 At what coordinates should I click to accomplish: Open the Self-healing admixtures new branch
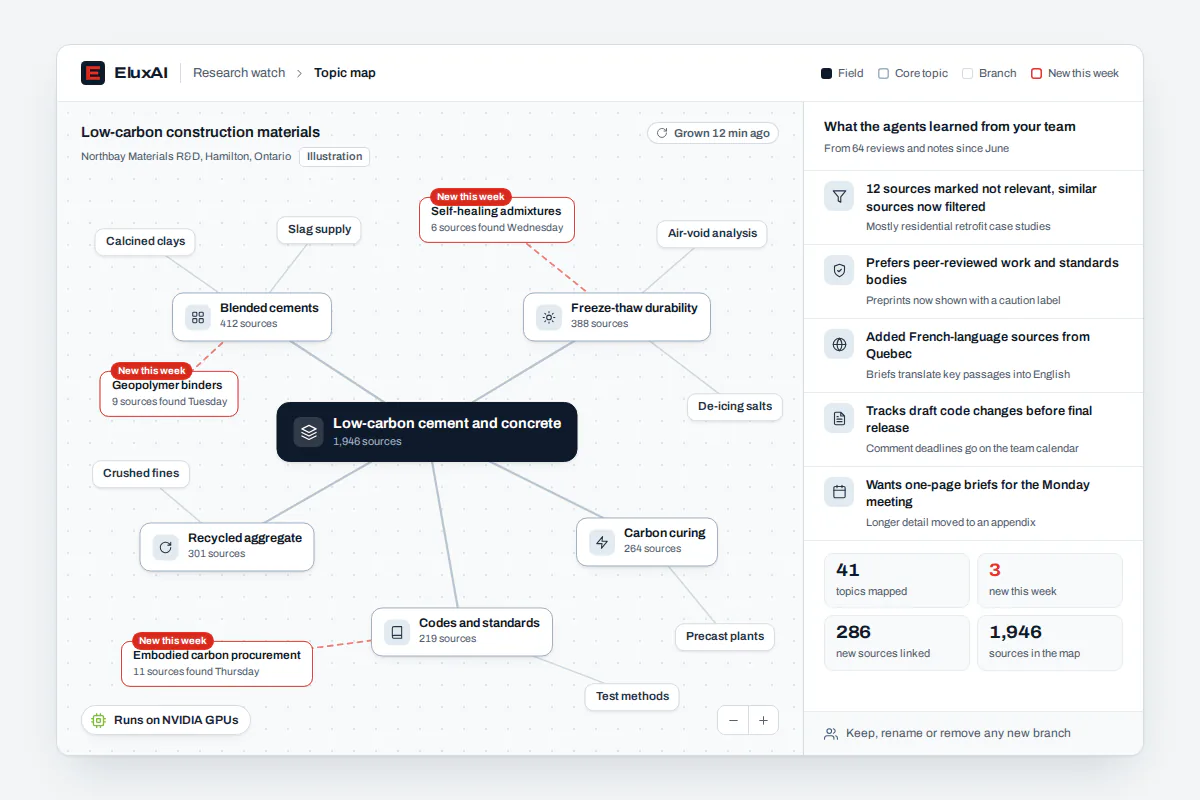point(496,219)
